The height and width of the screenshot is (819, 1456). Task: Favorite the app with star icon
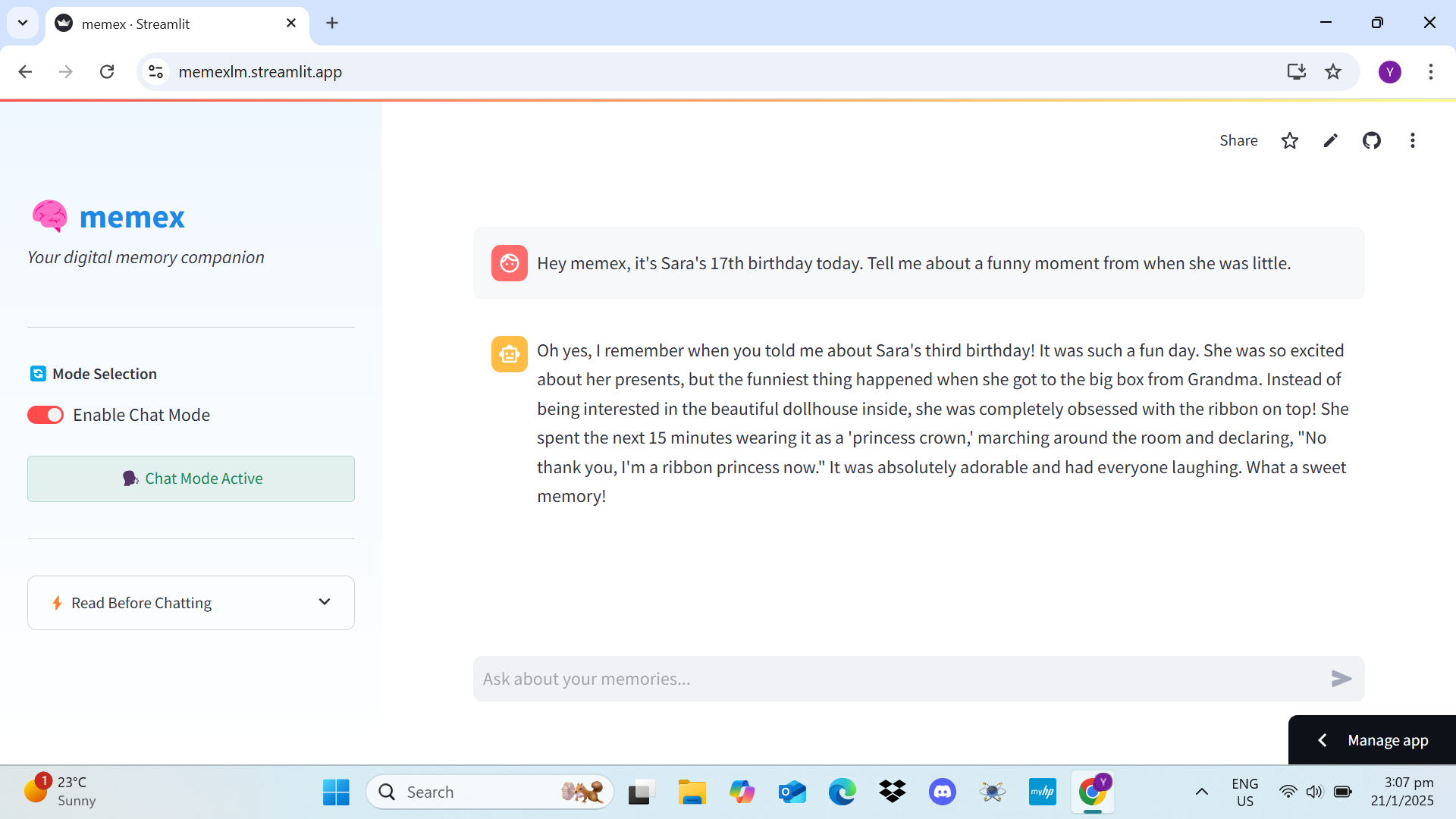click(x=1289, y=140)
